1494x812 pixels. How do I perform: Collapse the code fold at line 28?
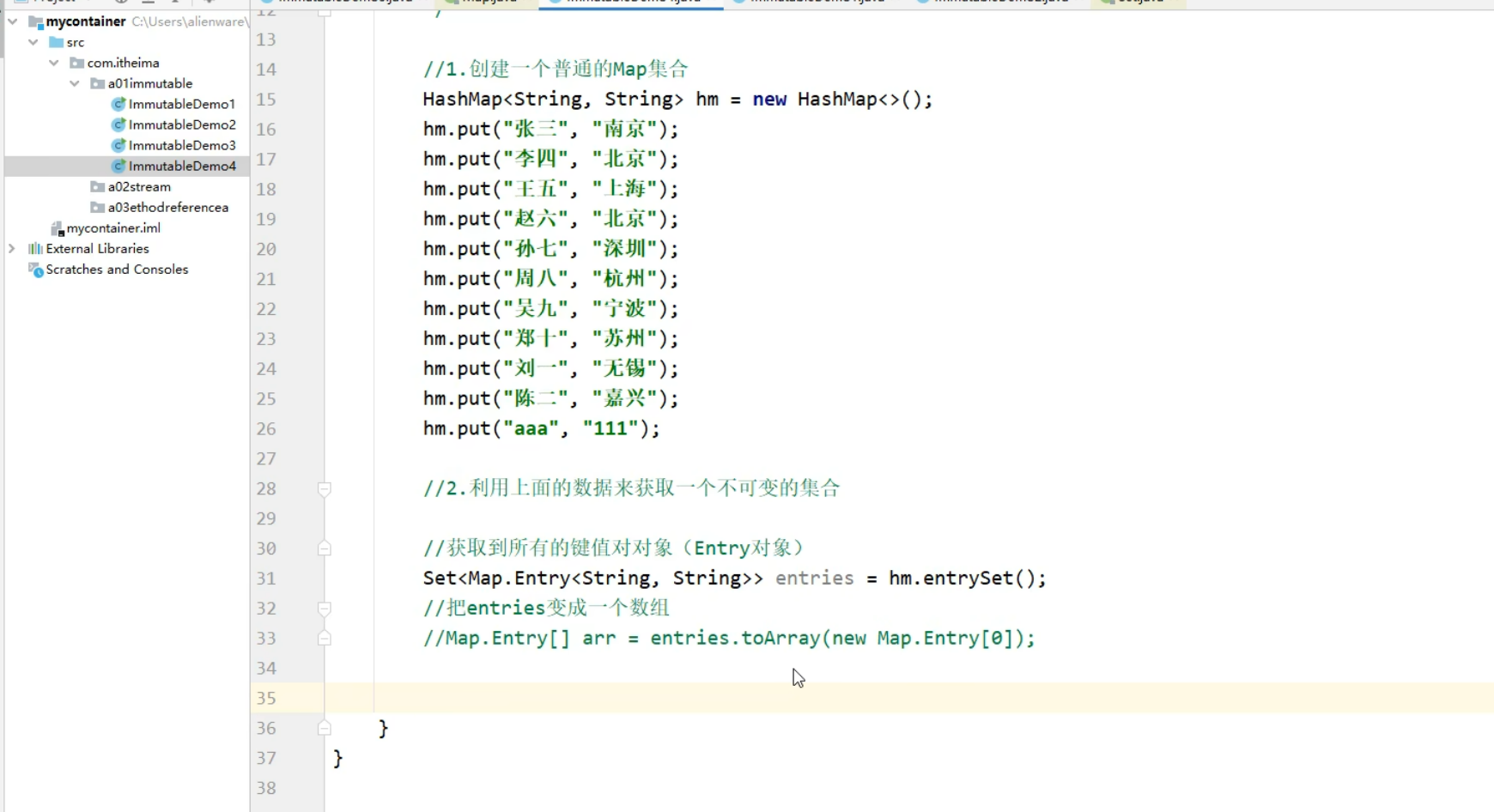click(x=325, y=488)
